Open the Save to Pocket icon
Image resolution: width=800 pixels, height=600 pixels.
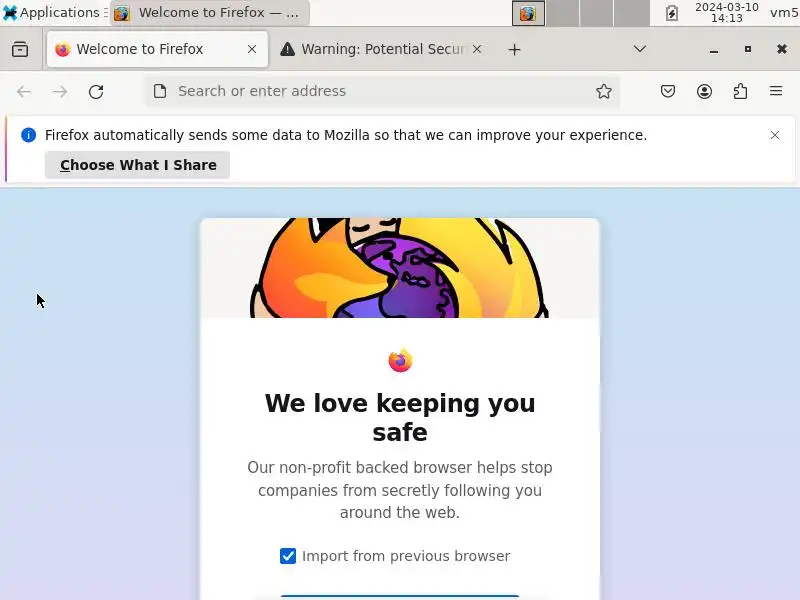668,91
